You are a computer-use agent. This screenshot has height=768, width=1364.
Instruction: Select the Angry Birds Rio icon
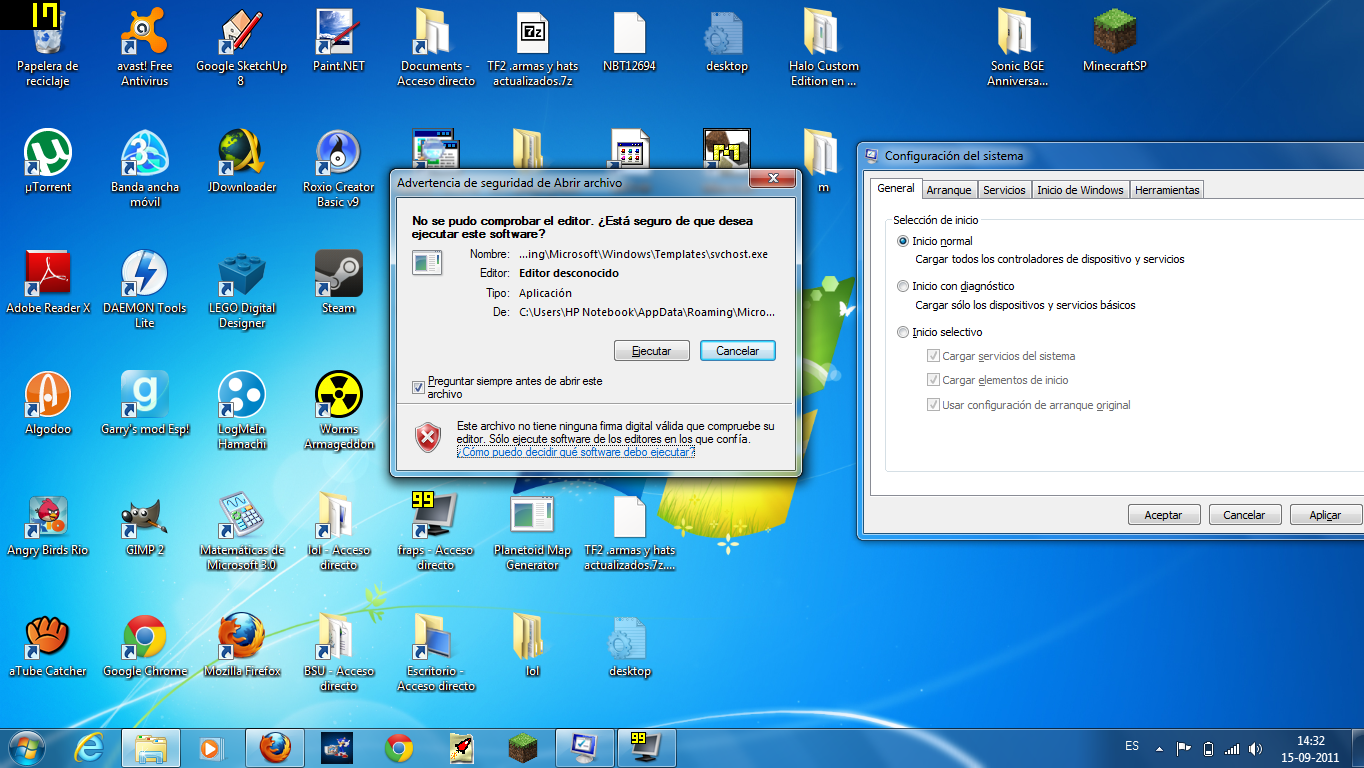pos(47,525)
